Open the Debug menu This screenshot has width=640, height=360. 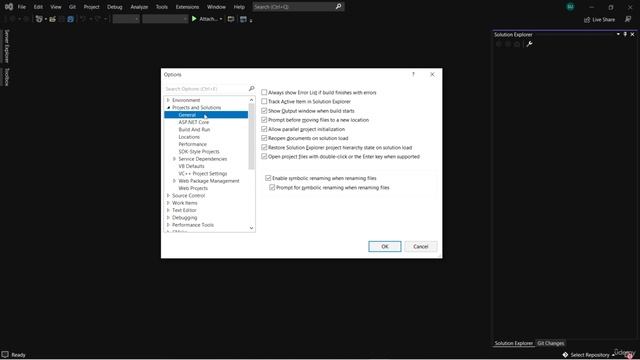click(115, 7)
